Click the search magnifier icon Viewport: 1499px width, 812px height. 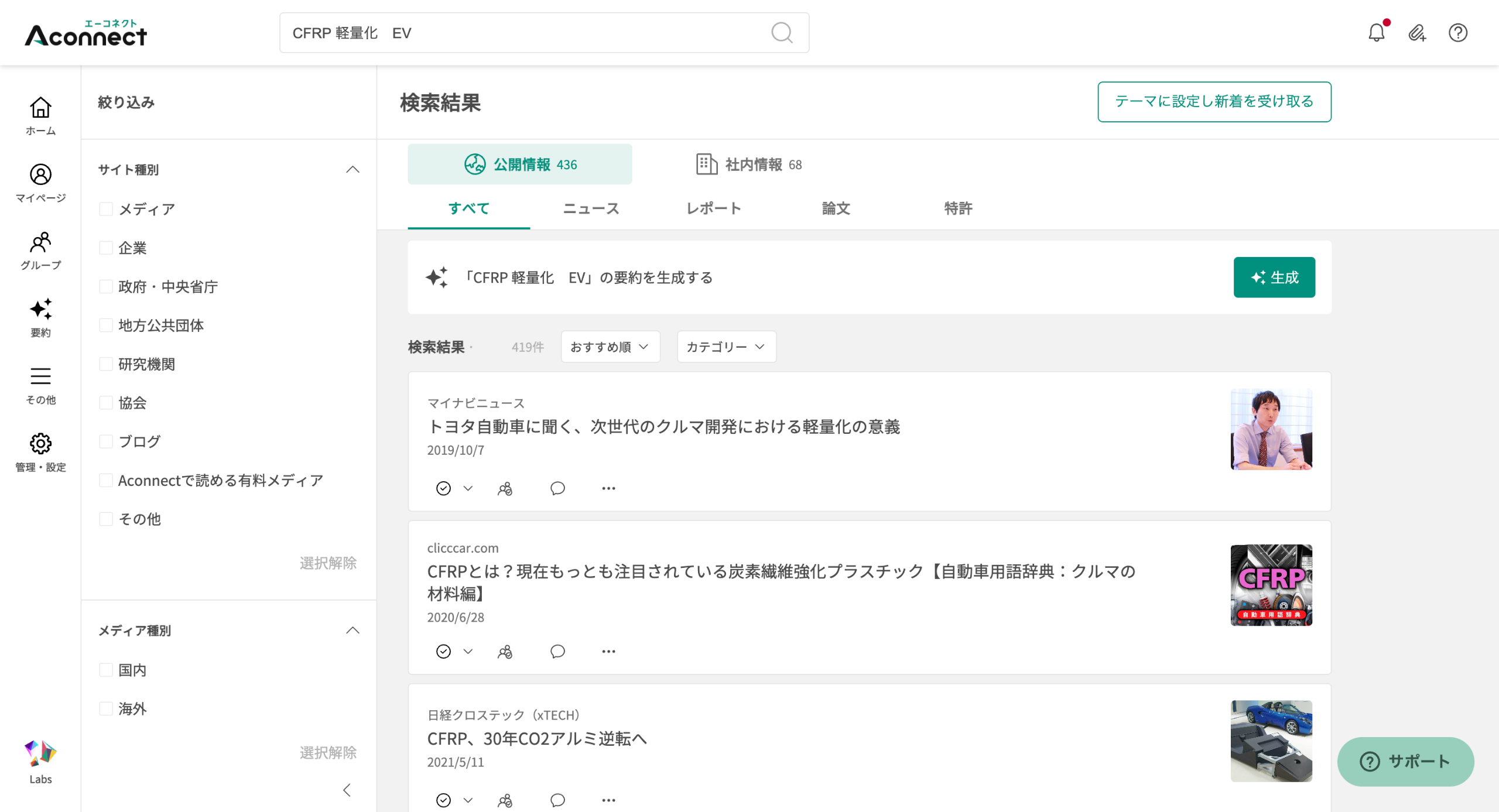[782, 33]
